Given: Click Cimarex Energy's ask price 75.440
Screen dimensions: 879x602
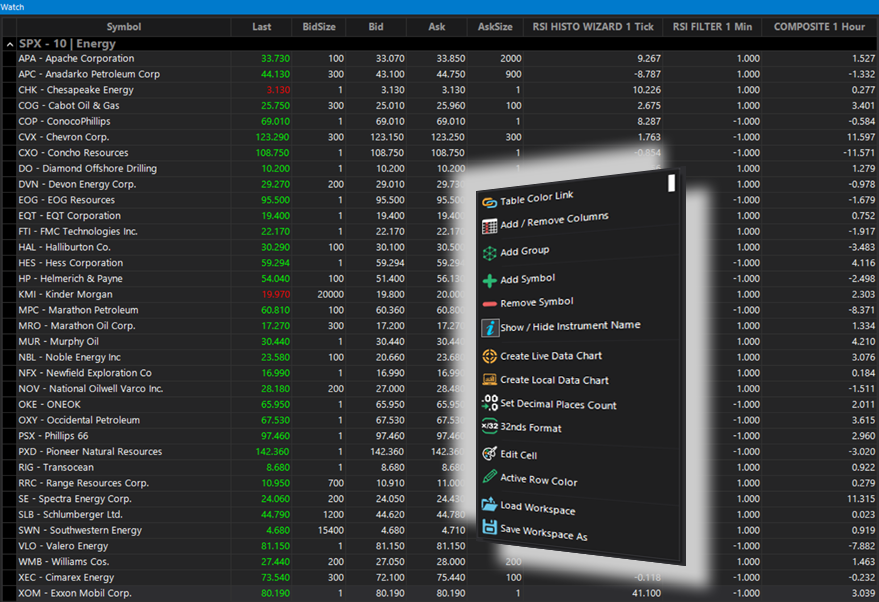Looking at the screenshot, I should tap(451, 577).
